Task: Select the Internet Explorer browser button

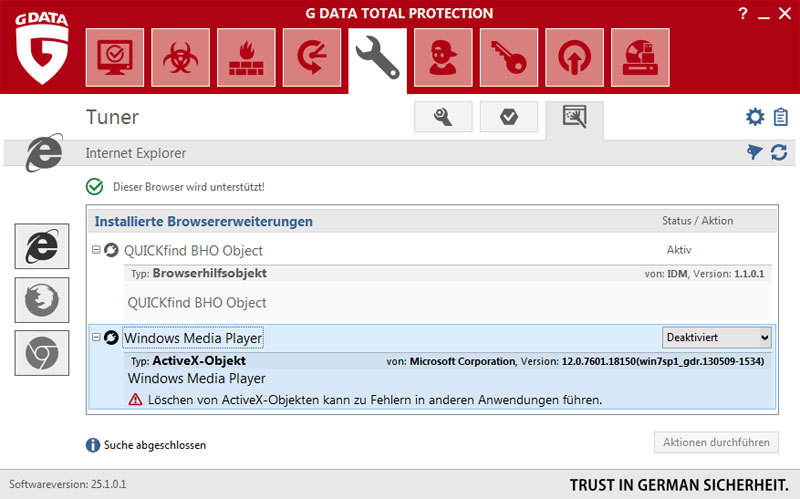Action: (x=42, y=246)
